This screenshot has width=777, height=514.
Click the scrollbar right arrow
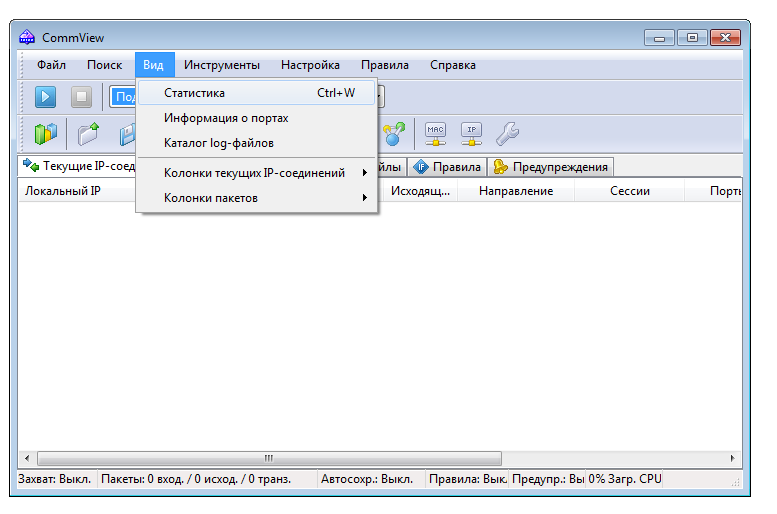point(732,458)
